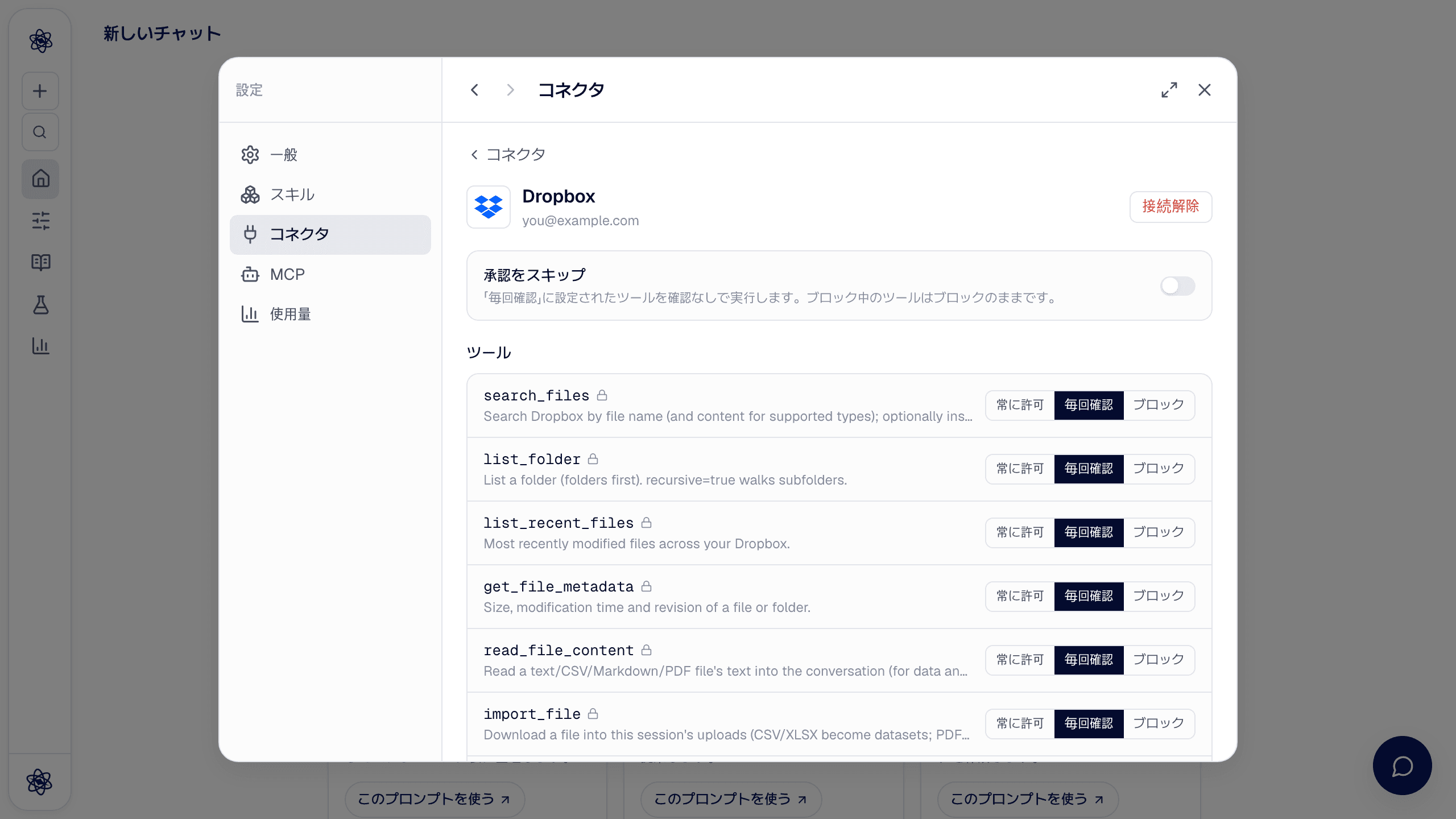Set import_file to ブロック
This screenshot has width=1456, height=819.
click(x=1159, y=723)
